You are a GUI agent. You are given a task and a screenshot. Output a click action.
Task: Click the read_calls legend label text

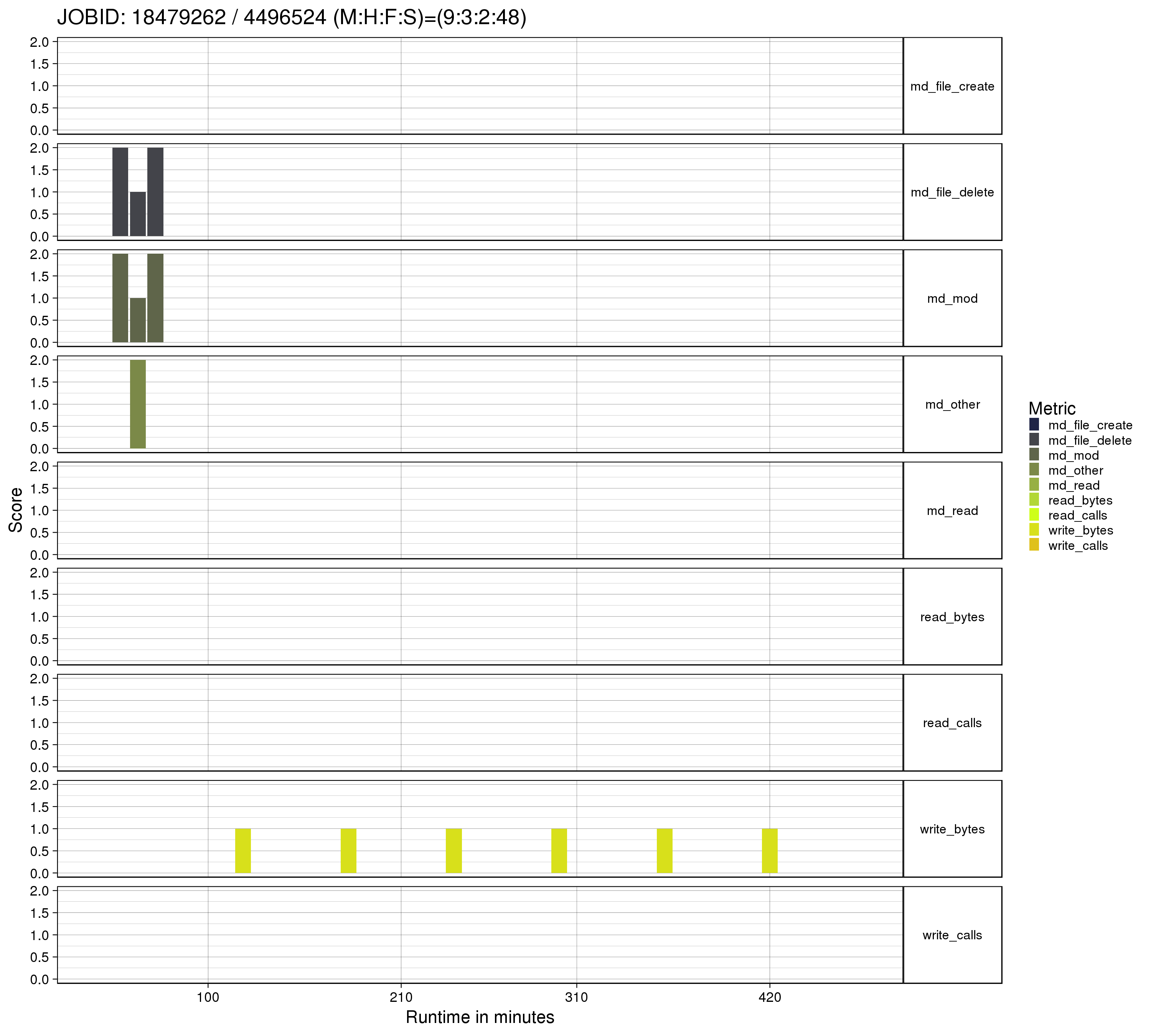pos(1078,515)
